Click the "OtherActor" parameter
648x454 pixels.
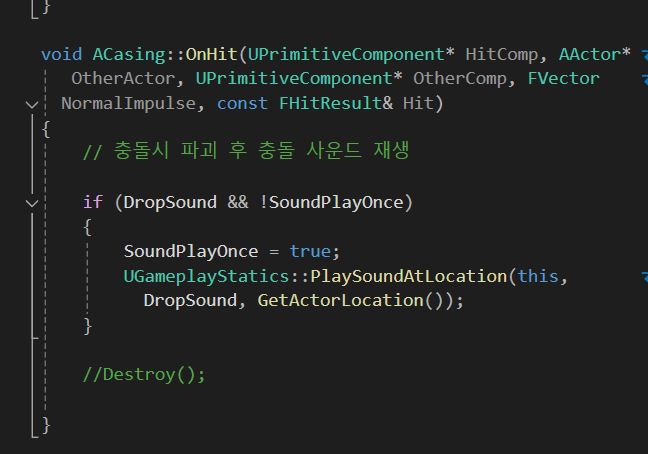coord(123,78)
